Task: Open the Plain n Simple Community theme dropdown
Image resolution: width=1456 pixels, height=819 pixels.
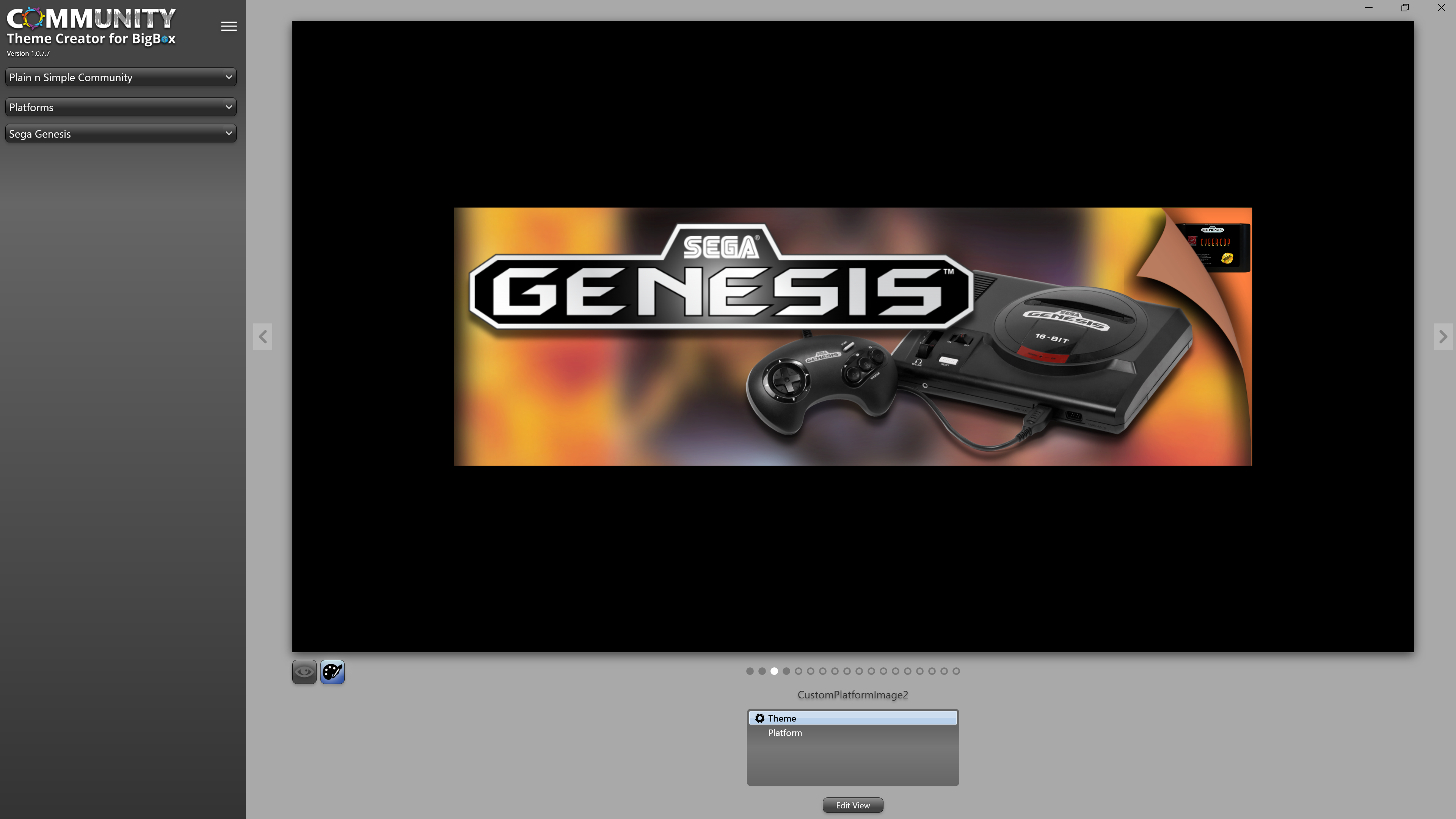Action: pos(121,77)
